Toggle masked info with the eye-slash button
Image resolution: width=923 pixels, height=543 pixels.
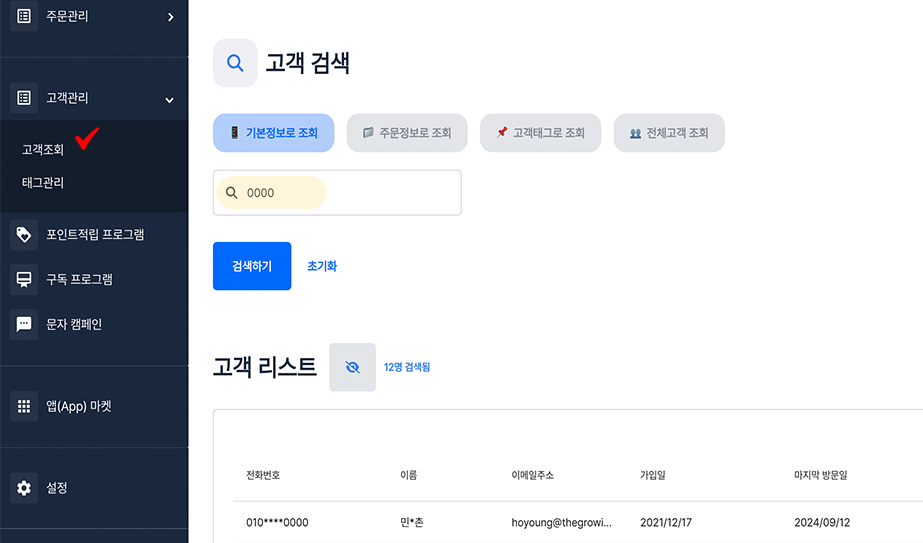(x=352, y=367)
